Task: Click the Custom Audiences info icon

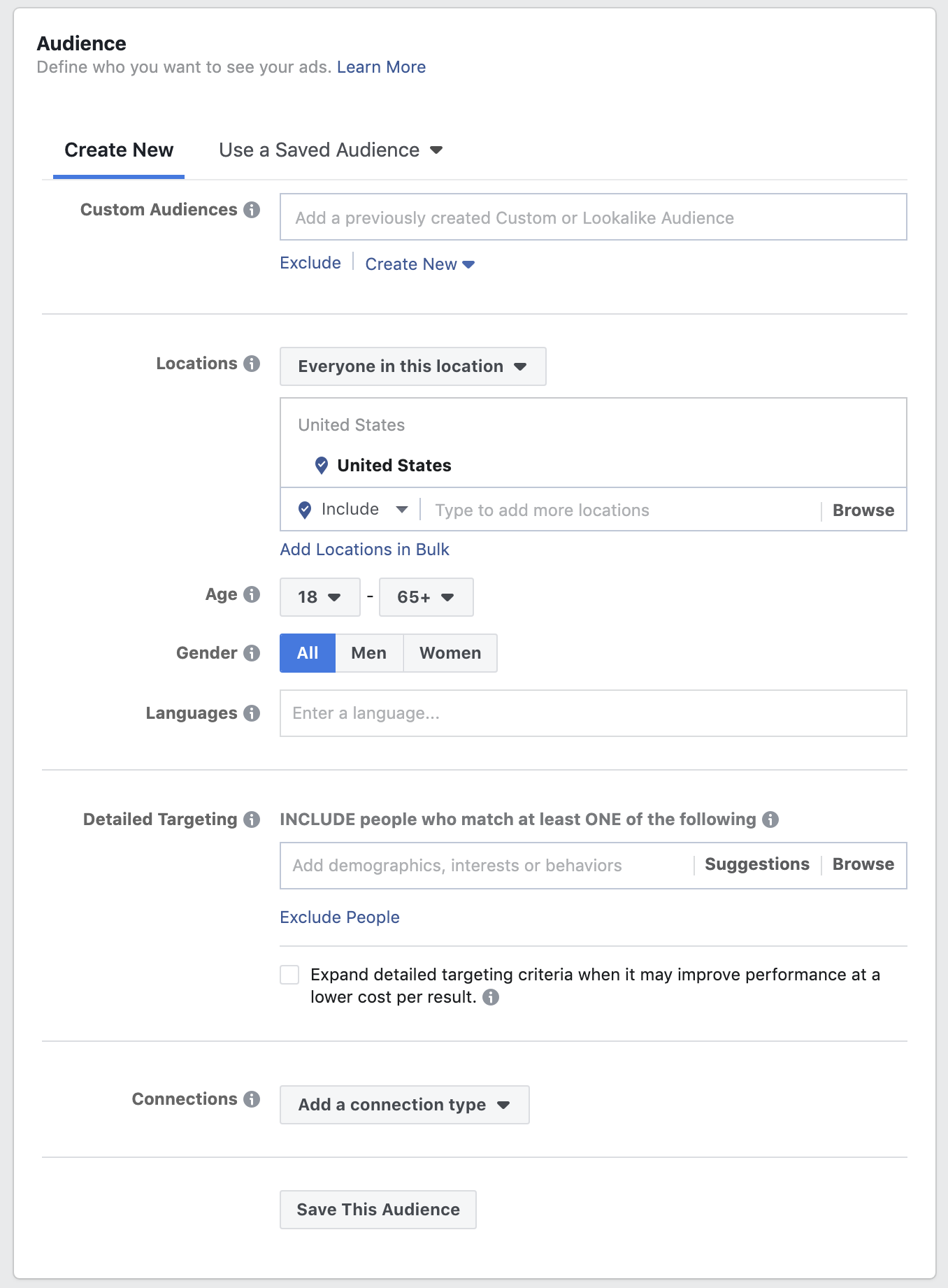Action: 252,210
